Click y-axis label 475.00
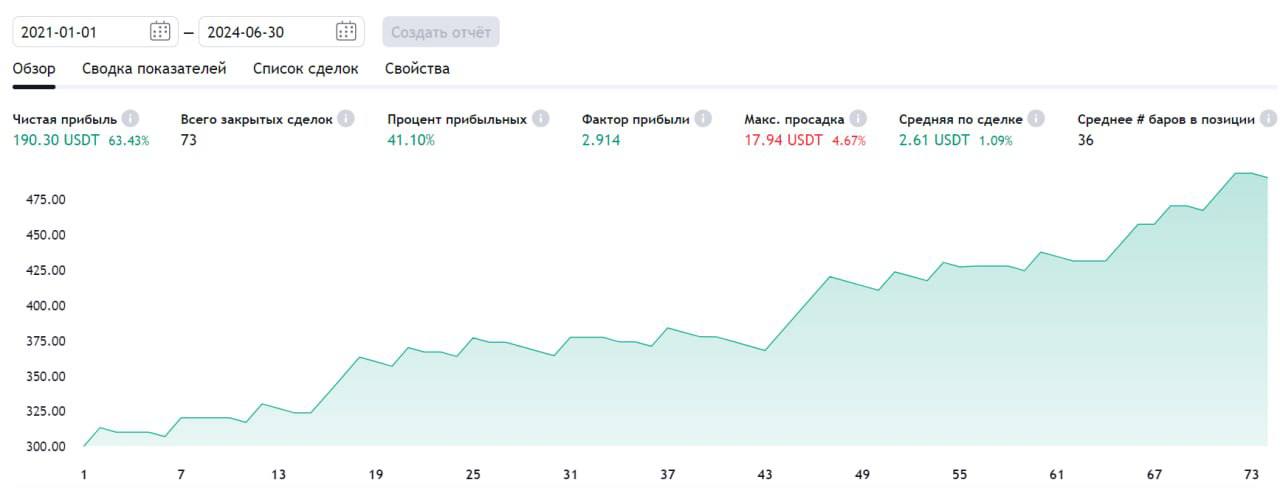Screen dimensions: 1280x488 point(46,200)
